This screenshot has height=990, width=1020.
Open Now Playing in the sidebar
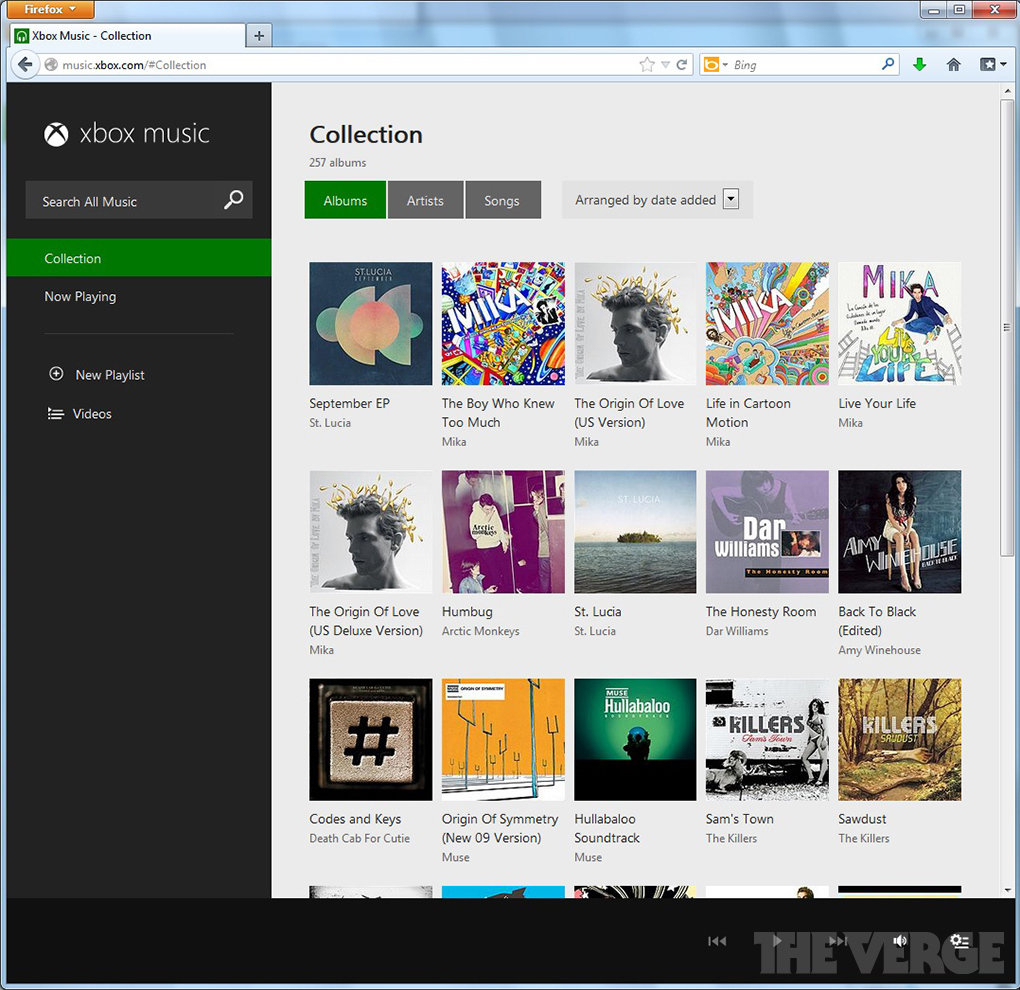80,296
